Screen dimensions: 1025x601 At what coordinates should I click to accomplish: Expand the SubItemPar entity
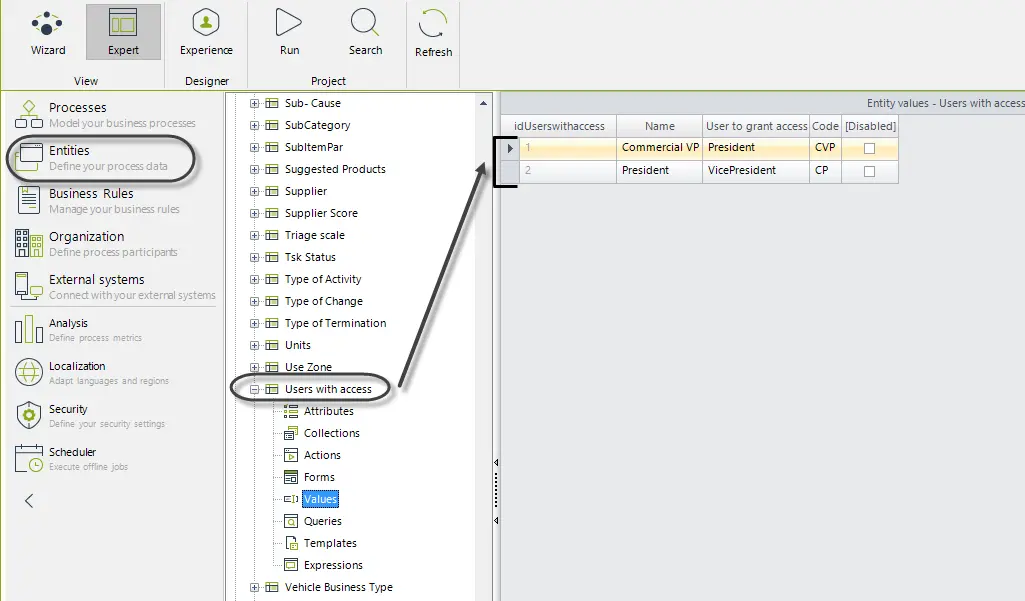pyautogui.click(x=254, y=148)
